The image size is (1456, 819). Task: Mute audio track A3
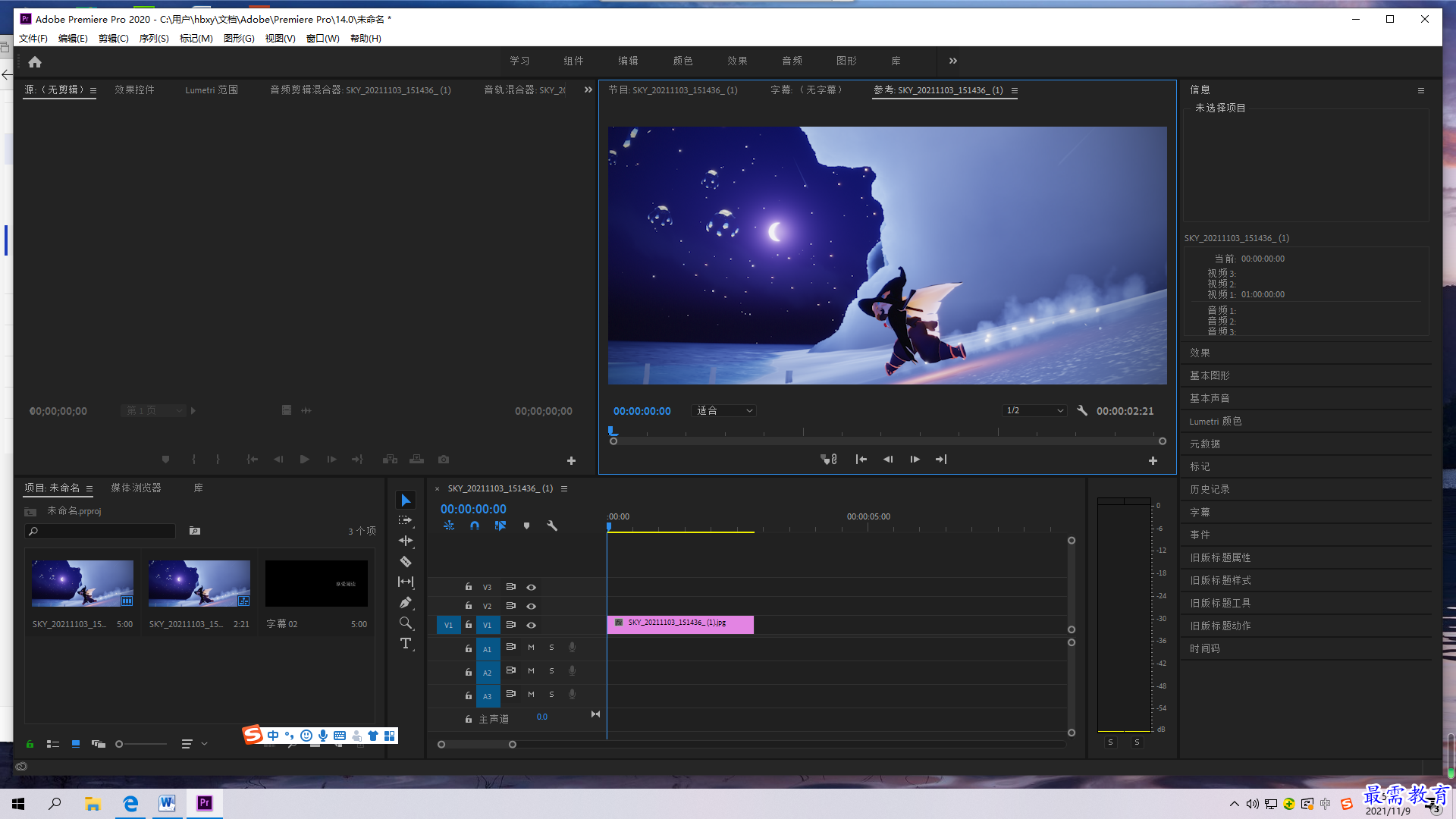531,695
